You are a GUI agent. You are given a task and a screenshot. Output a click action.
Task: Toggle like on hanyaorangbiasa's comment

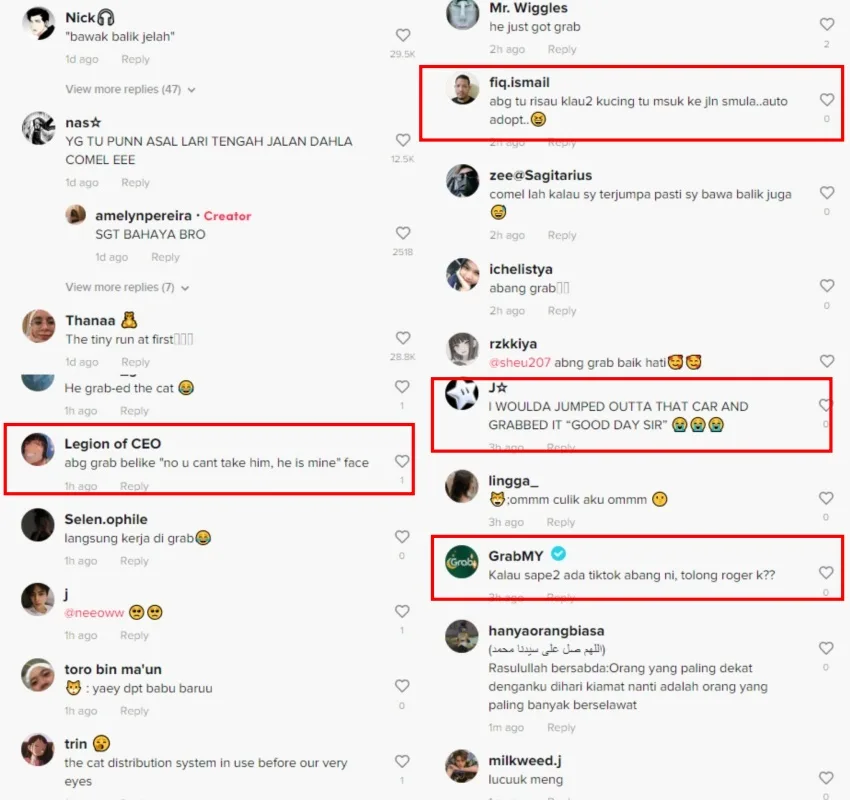pyautogui.click(x=826, y=648)
